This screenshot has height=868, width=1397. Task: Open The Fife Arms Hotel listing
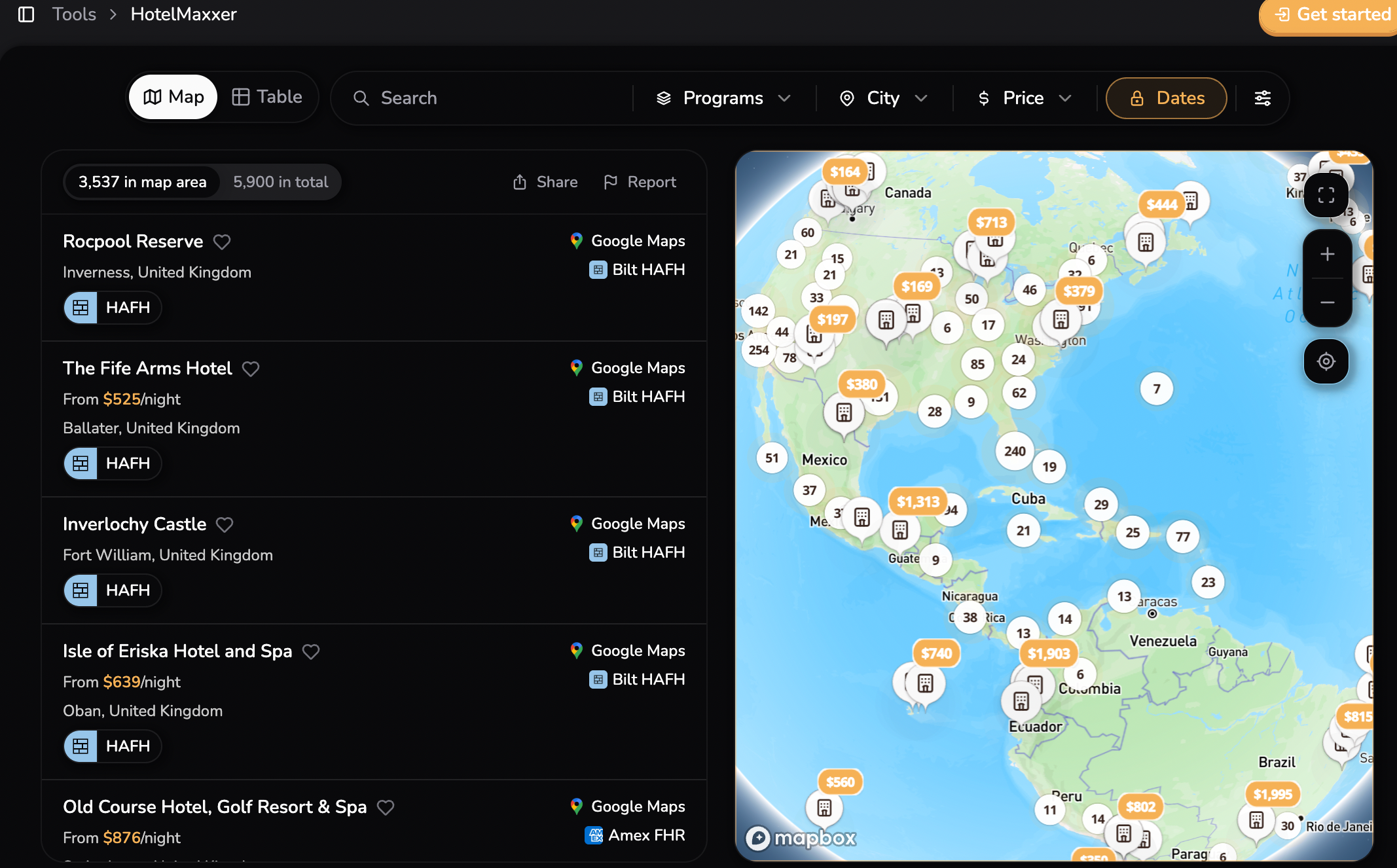click(147, 369)
